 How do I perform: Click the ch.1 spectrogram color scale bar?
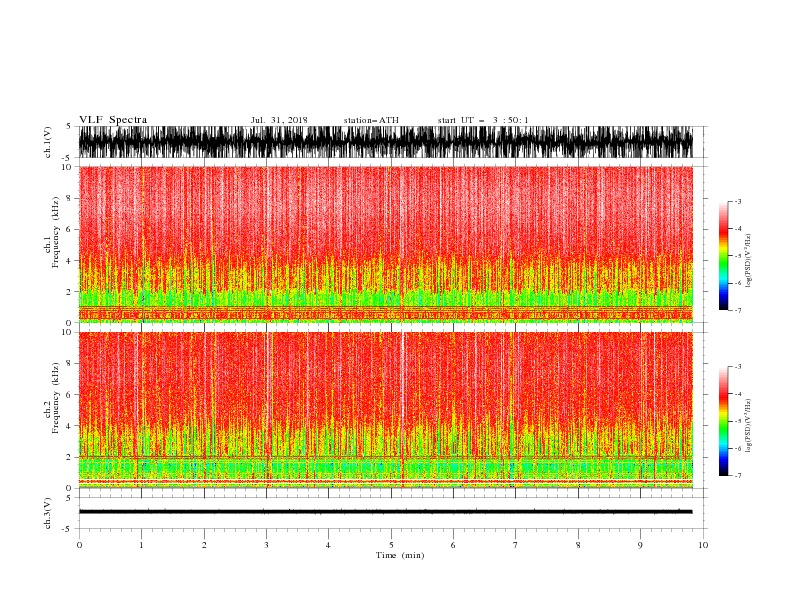tap(723, 256)
